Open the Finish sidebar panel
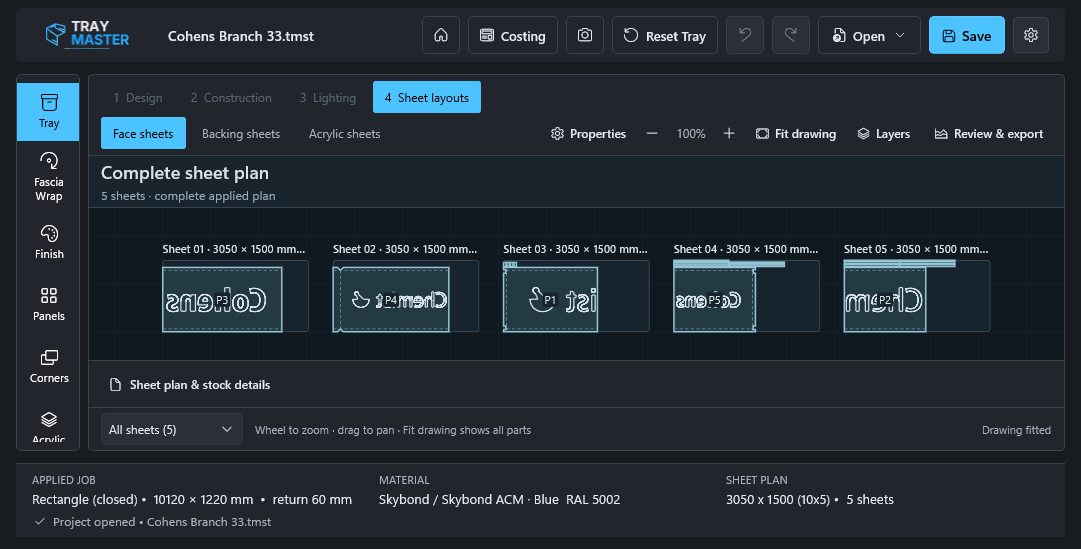The height and width of the screenshot is (549, 1081). click(48, 242)
